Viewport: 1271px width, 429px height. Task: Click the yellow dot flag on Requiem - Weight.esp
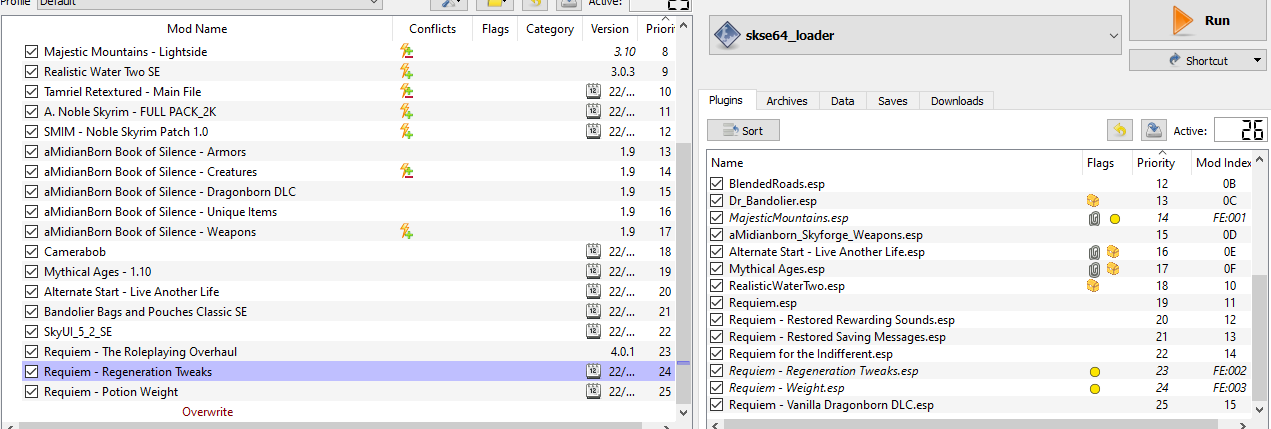click(x=1095, y=388)
